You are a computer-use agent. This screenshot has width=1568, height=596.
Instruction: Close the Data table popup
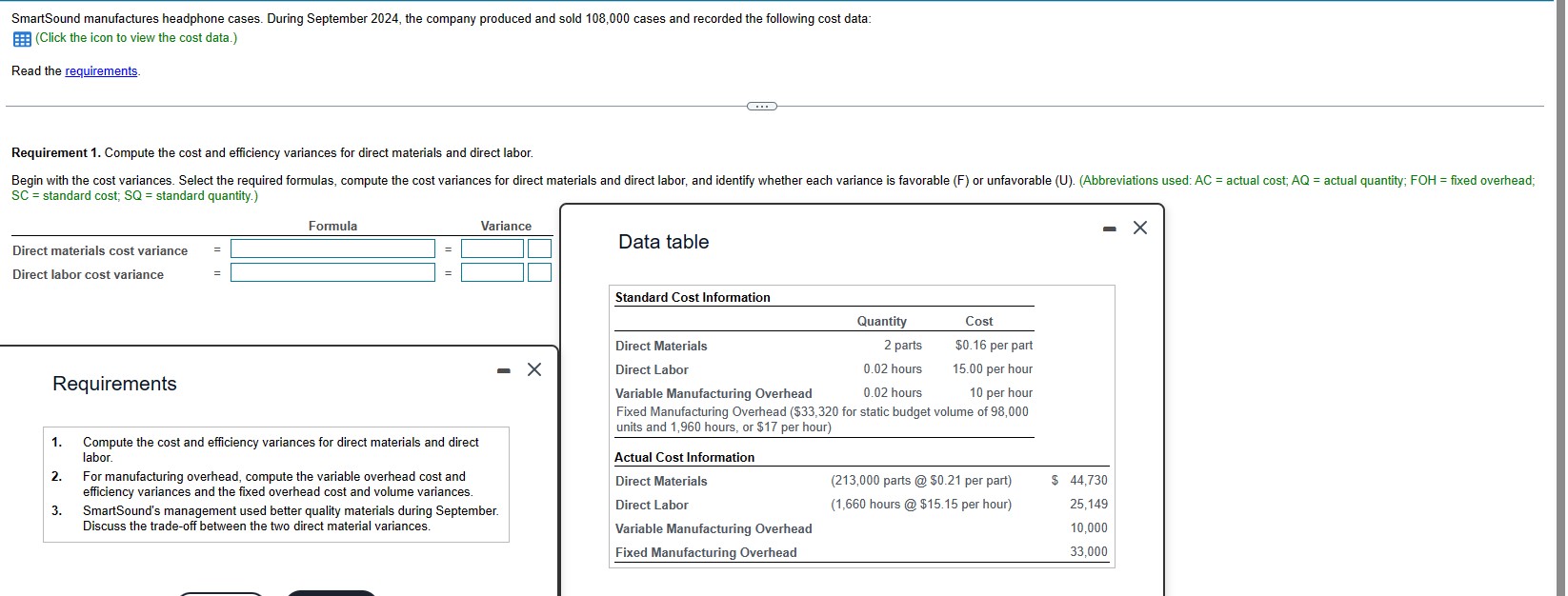1140,228
